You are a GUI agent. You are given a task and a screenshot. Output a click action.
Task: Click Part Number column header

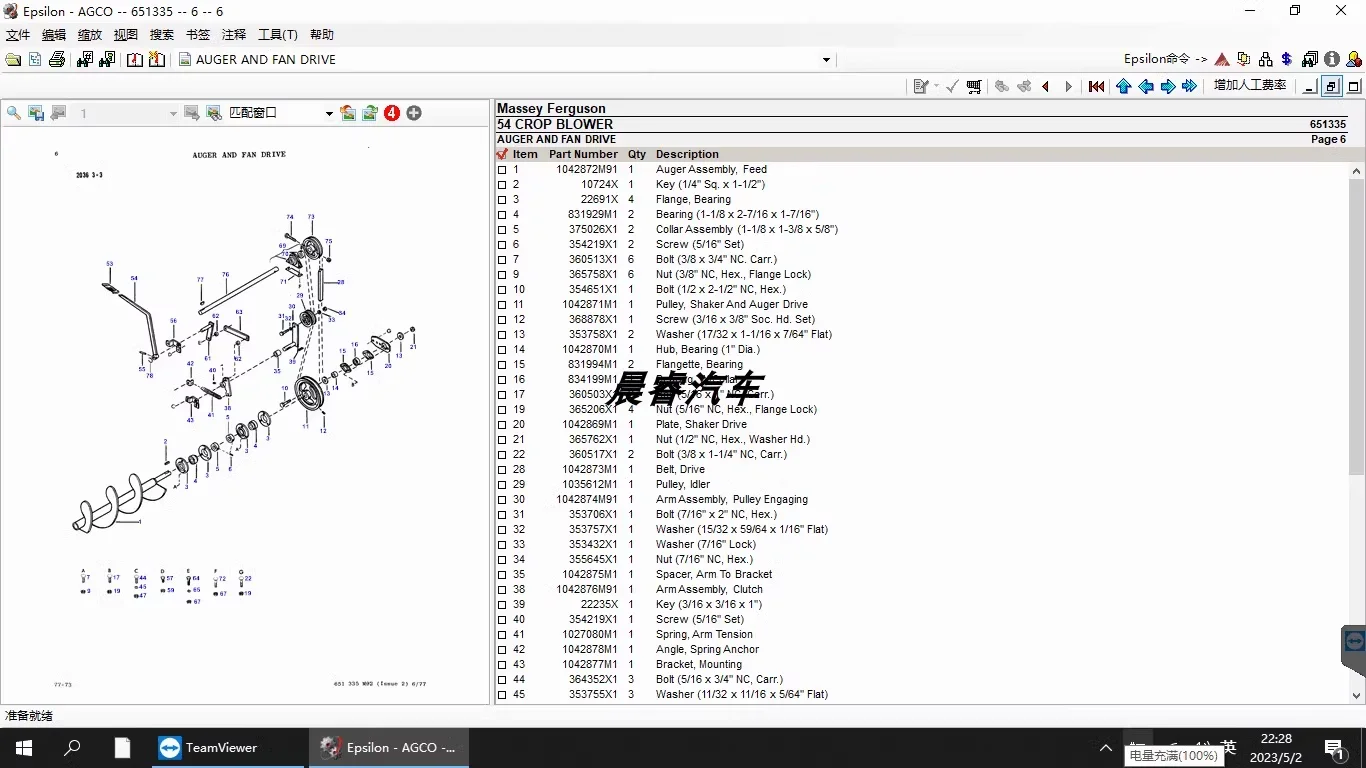click(583, 155)
